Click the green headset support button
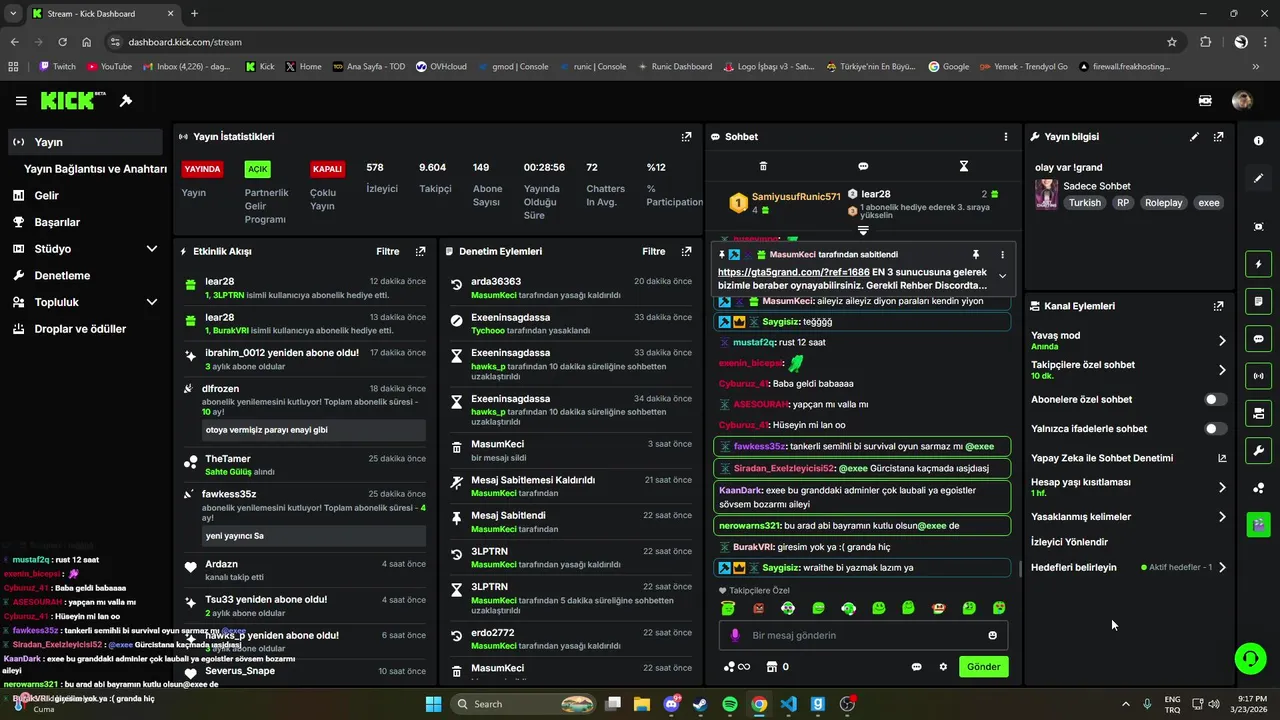This screenshot has height=720, width=1280. coord(1250,658)
